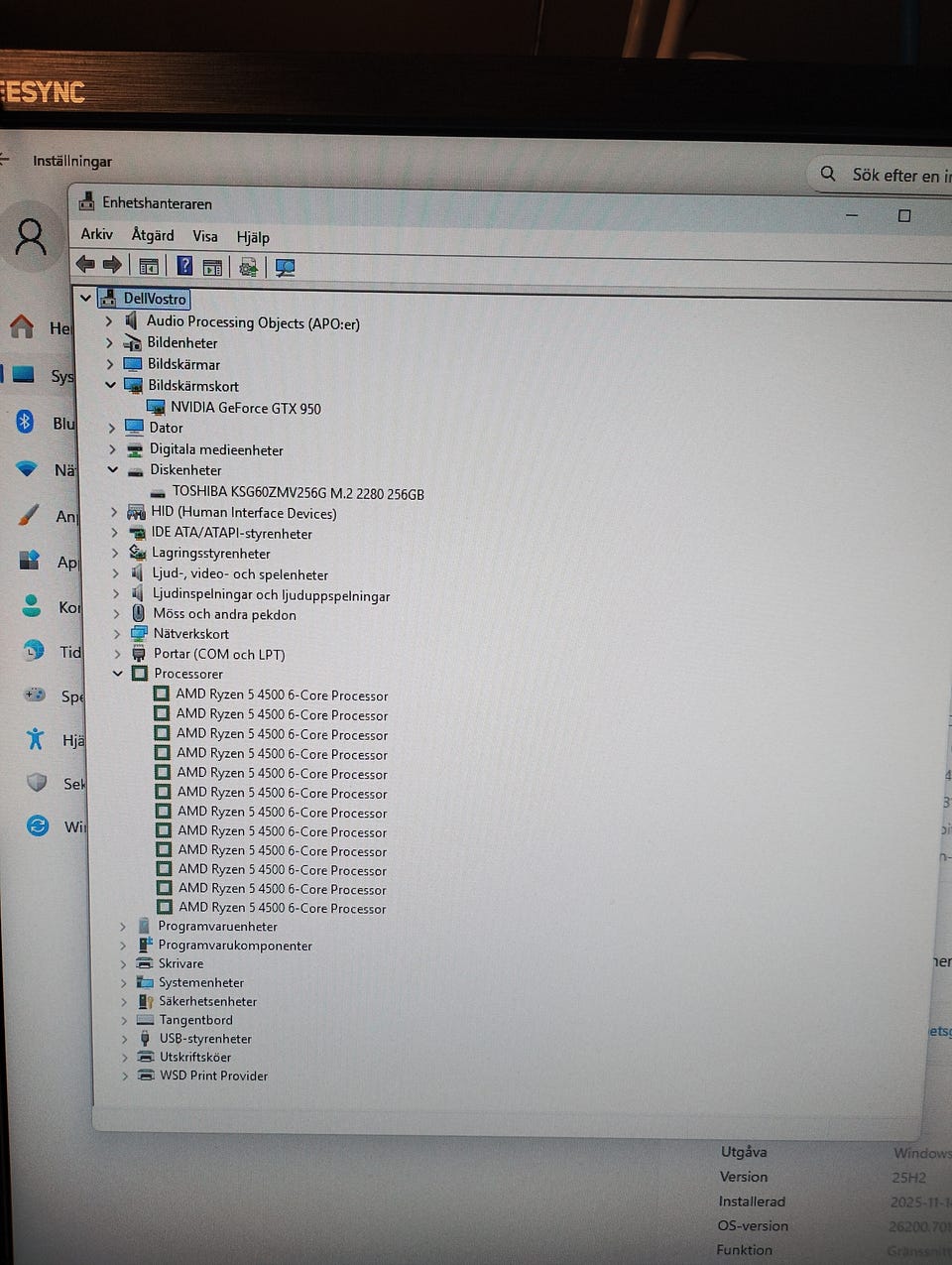Screen dimensions: 952x1265
Task: Expand the Systemenheter category
Action: [x=124, y=982]
